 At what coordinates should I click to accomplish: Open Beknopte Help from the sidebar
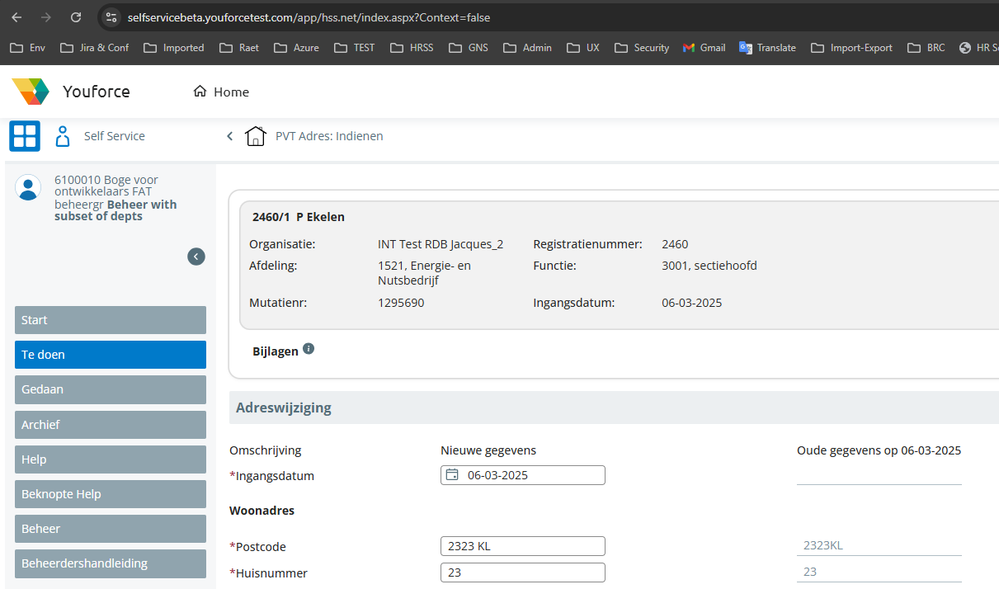[x=110, y=493]
